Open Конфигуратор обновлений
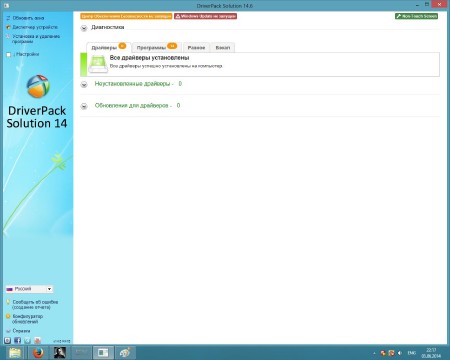The image size is (450, 360). point(28,319)
